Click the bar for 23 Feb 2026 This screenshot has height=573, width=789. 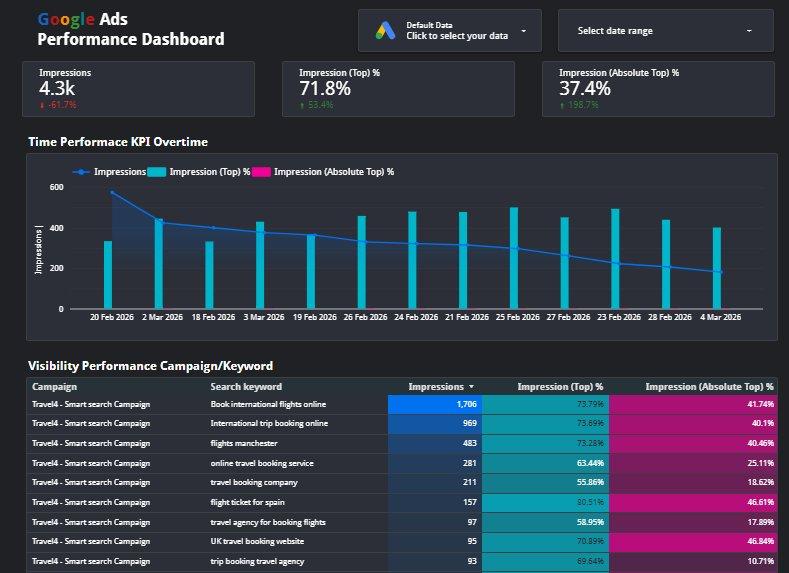[x=615, y=259]
